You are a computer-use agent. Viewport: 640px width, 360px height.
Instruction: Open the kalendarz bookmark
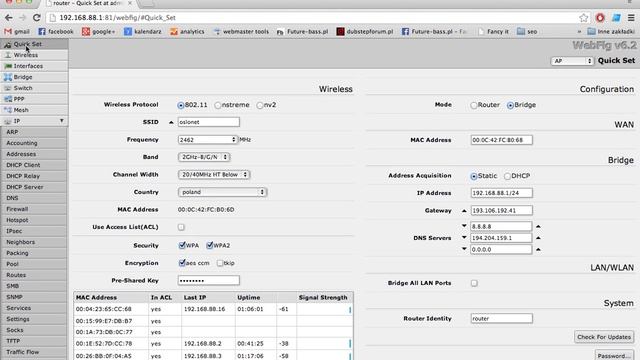coord(143,31)
